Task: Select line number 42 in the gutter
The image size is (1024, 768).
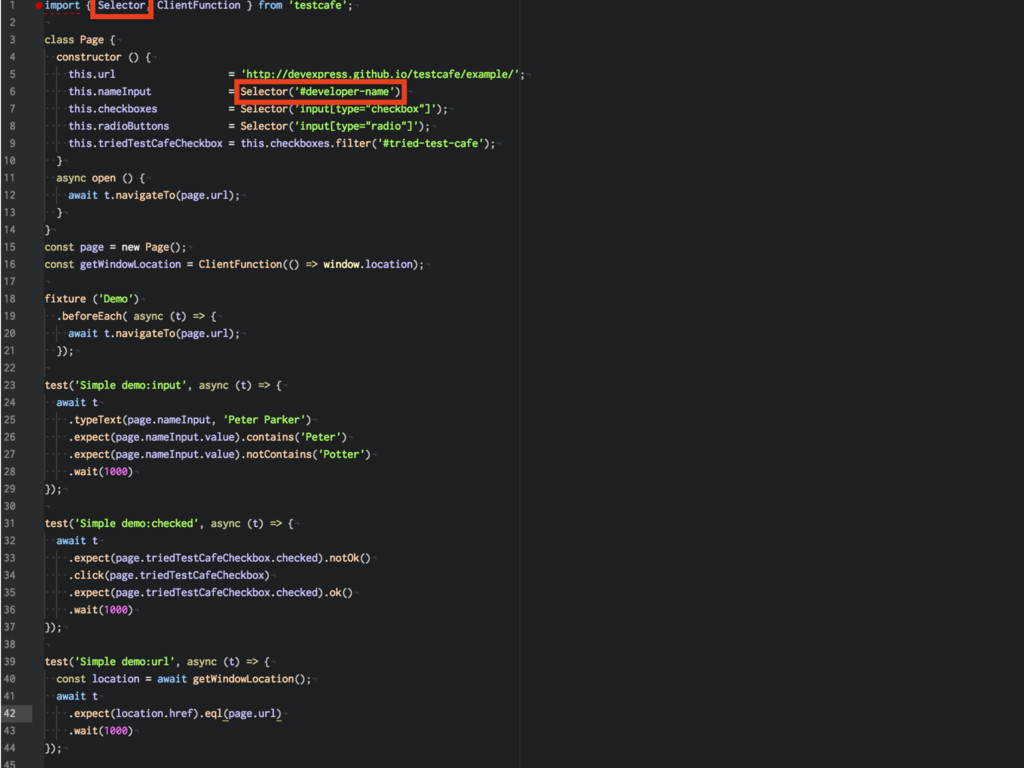Action: 9,713
